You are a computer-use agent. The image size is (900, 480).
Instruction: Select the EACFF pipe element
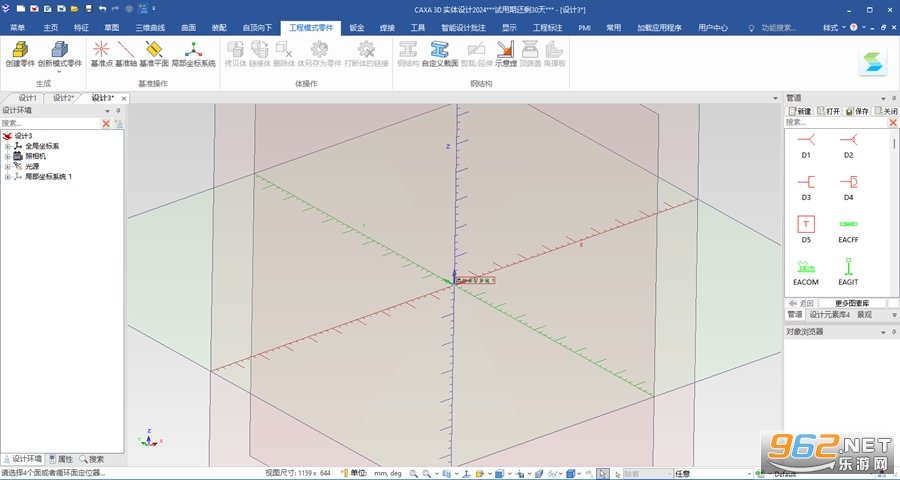[x=848, y=230]
